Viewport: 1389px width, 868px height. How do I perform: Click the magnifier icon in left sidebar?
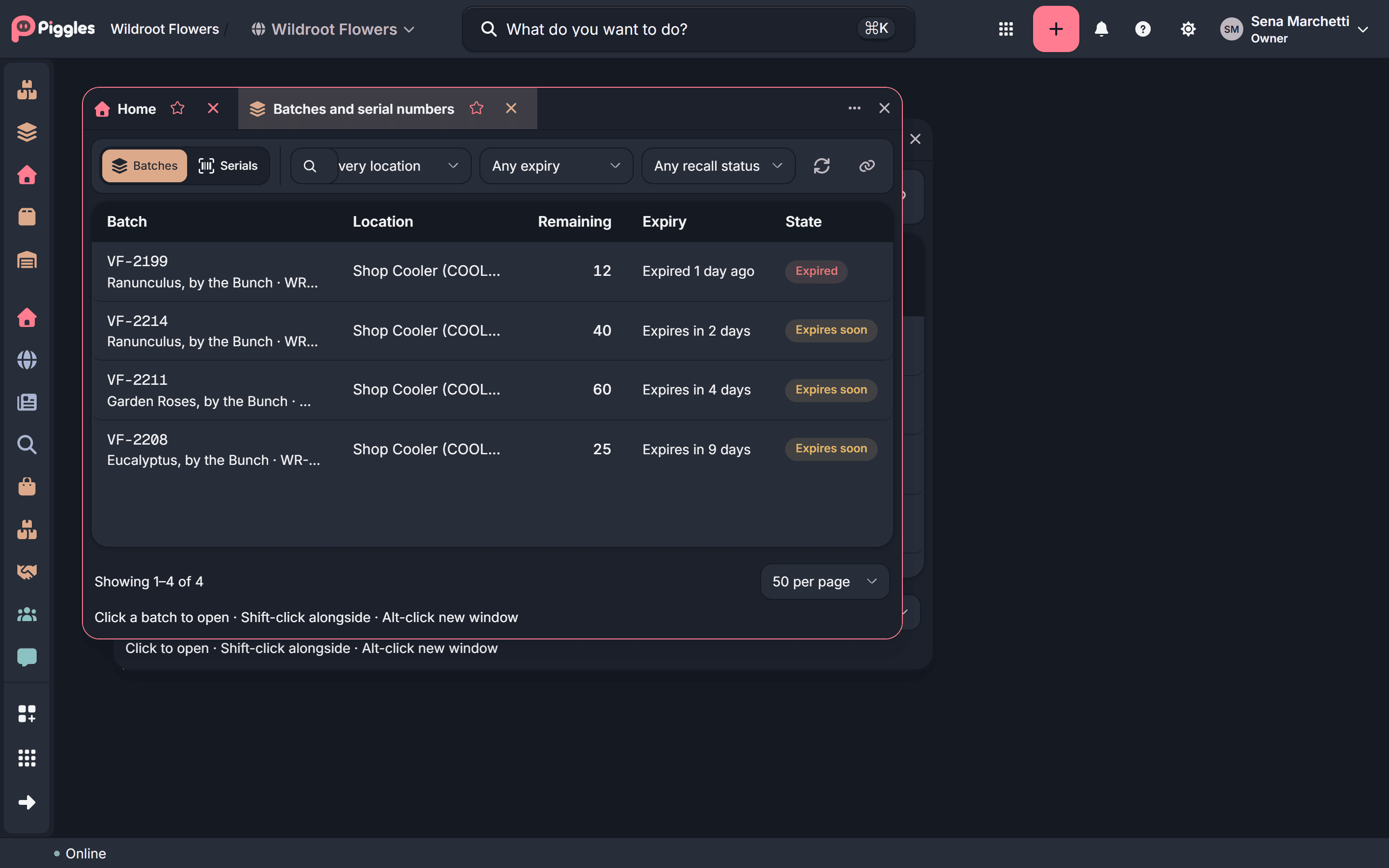[27, 444]
